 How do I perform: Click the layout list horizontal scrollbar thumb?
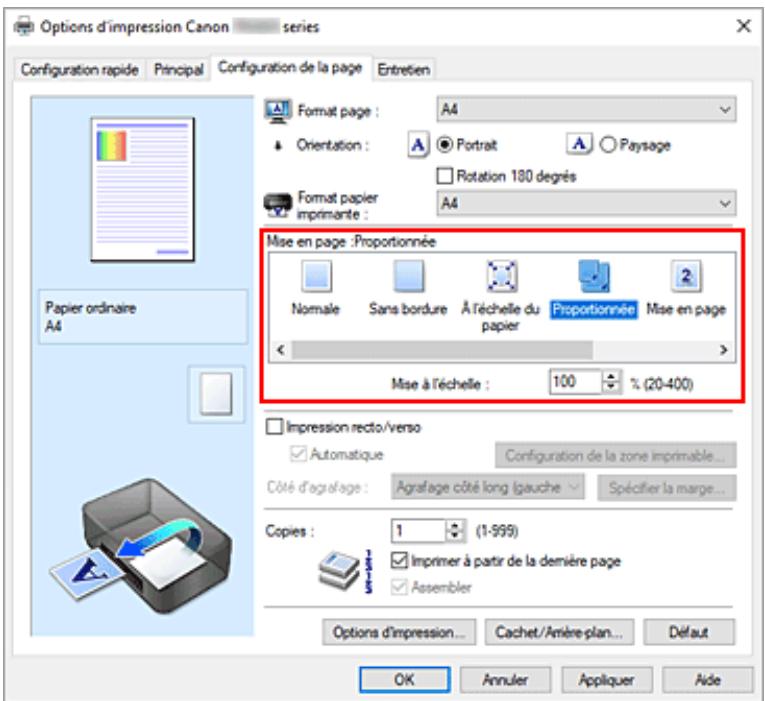point(442,350)
